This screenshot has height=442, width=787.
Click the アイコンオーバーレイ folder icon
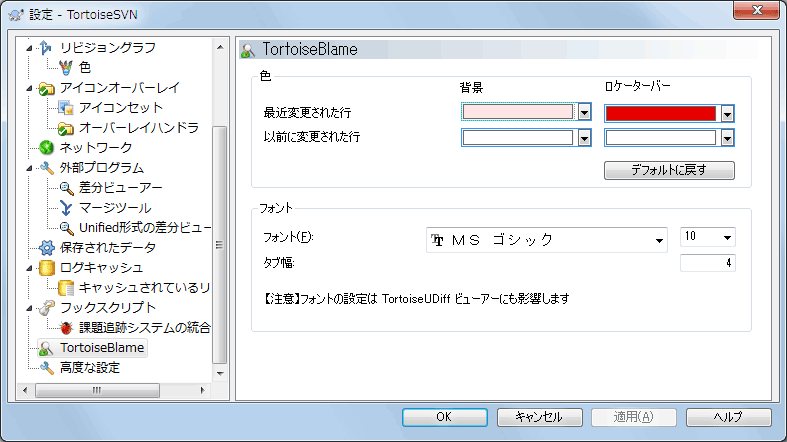[46, 88]
